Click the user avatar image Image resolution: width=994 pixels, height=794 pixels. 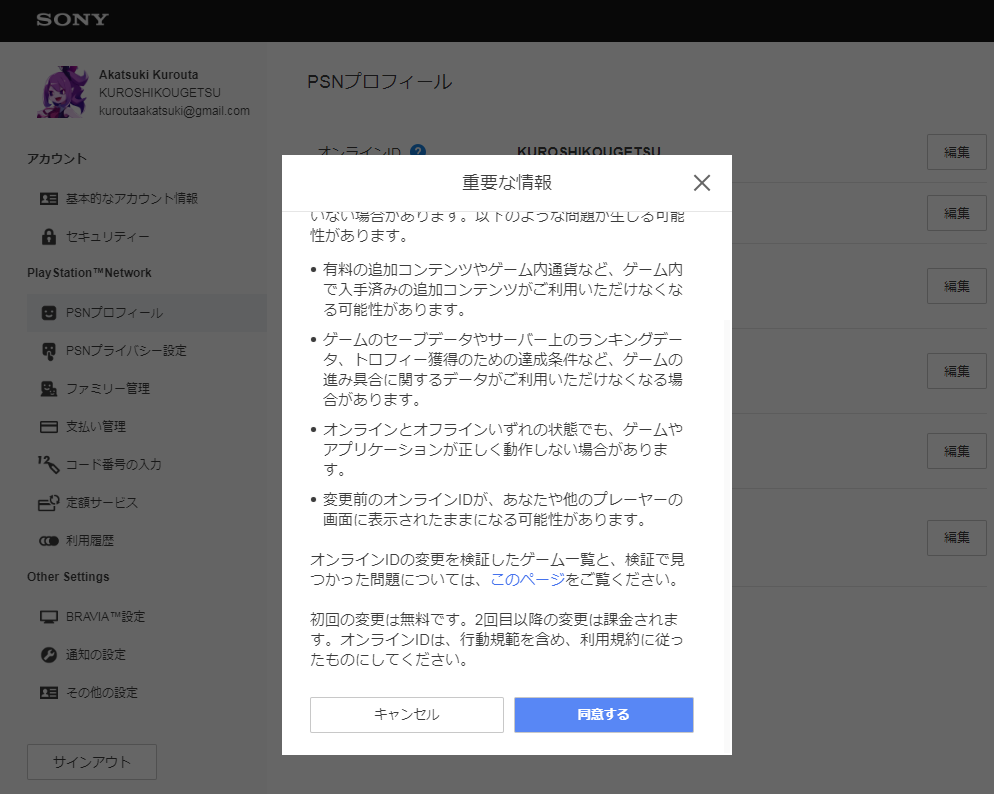click(61, 92)
